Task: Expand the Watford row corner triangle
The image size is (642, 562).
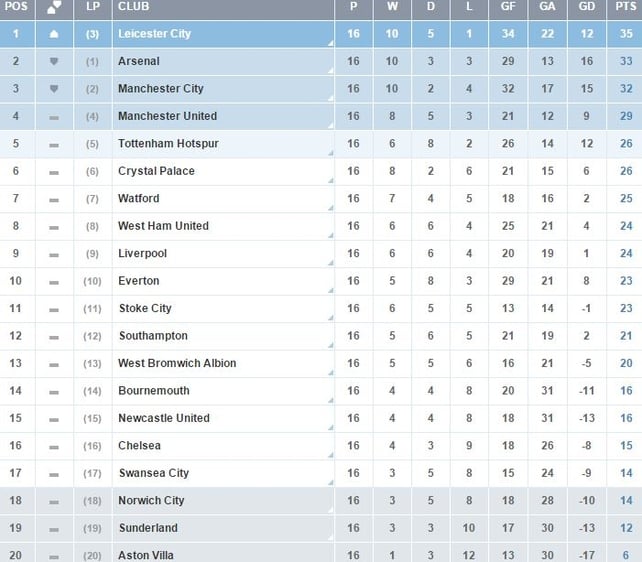Action: (329, 208)
